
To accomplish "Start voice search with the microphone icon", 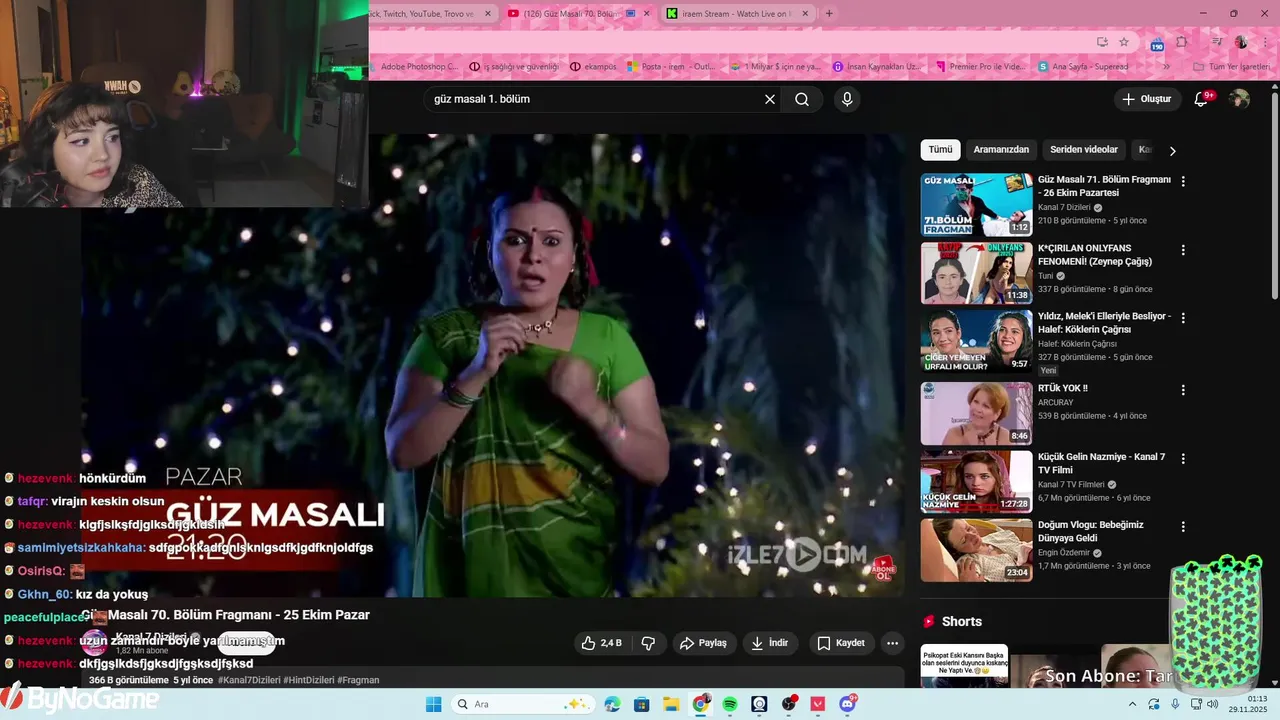I will click(x=847, y=99).
